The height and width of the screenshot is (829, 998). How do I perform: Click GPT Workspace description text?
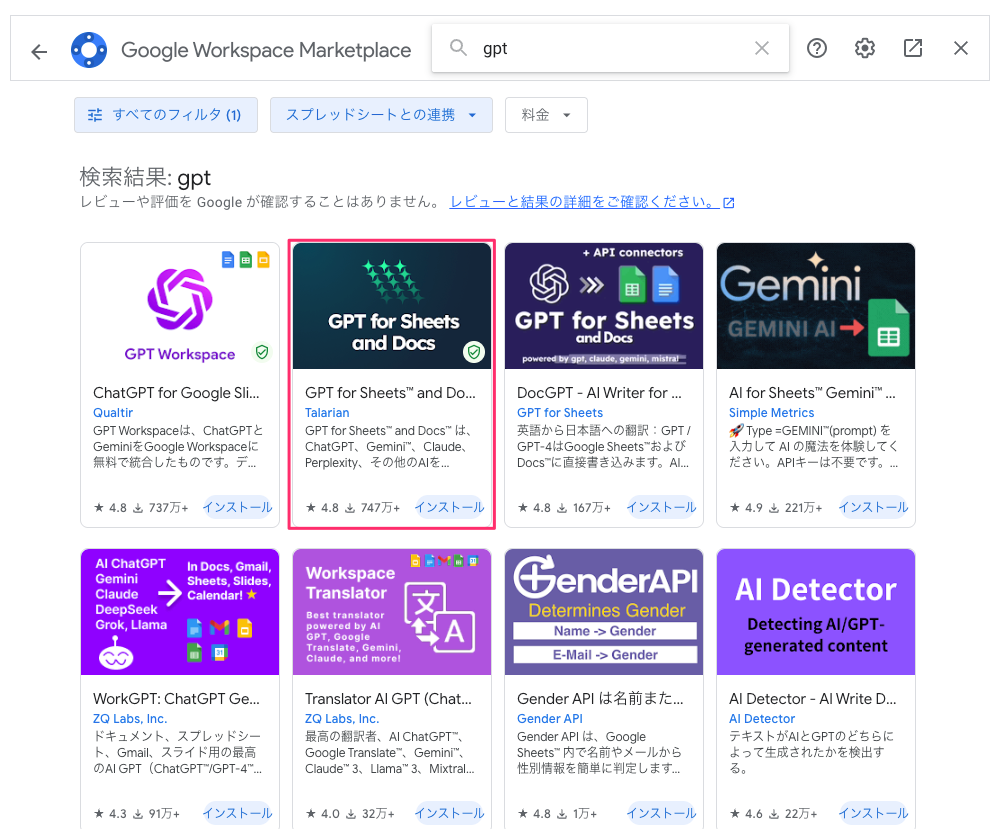pyautogui.click(x=178, y=446)
